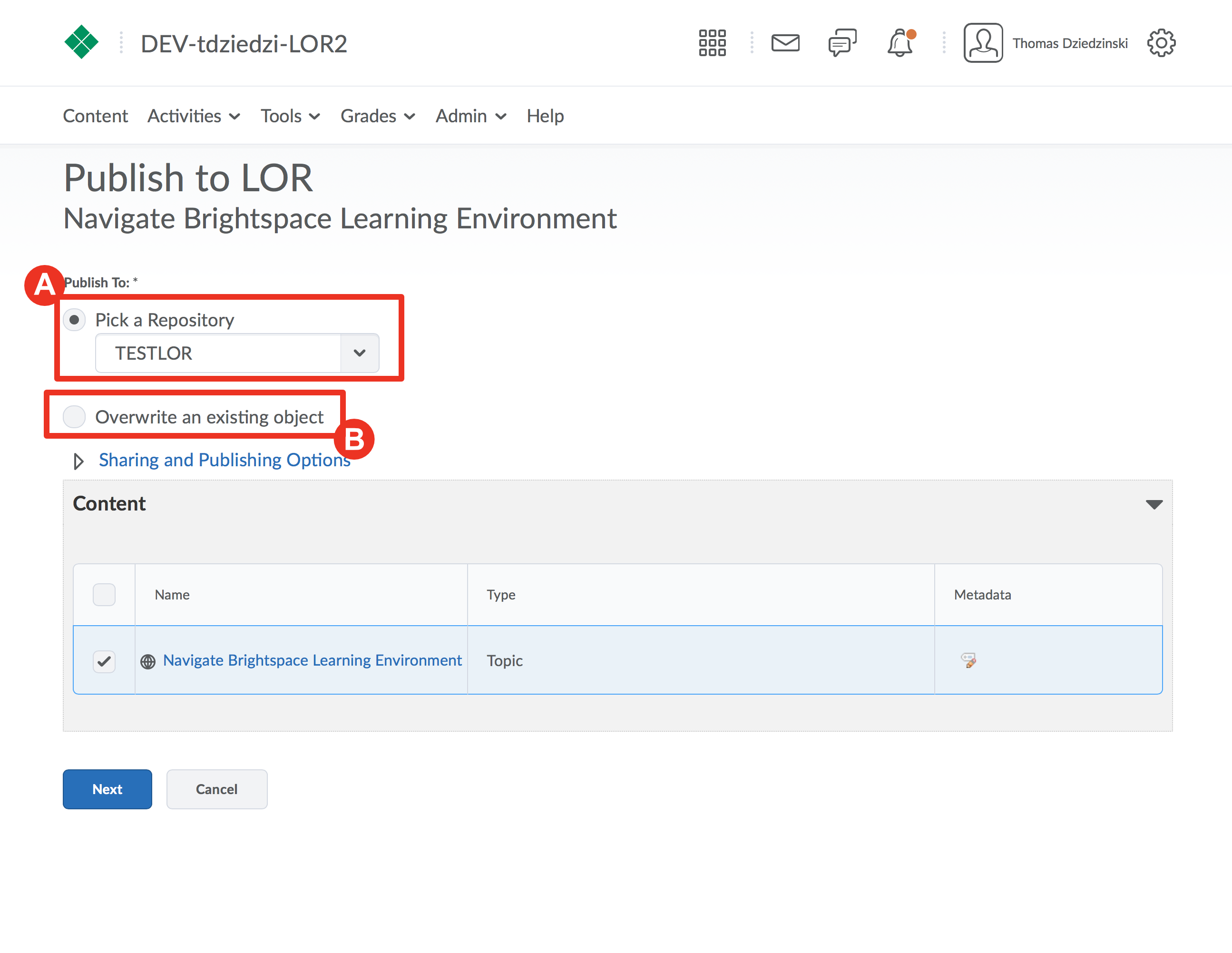The height and width of the screenshot is (953, 1232).
Task: Check the select-all checkbox in table header
Action: 104,595
